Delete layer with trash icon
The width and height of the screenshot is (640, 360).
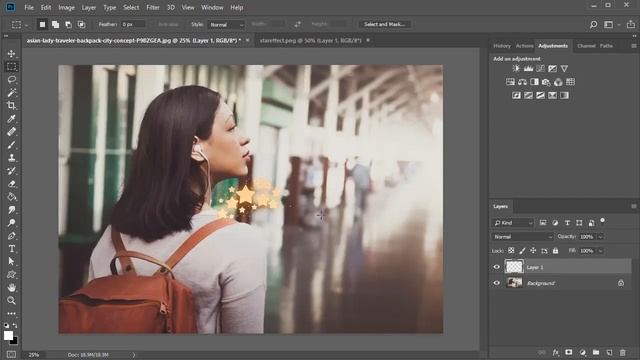622,352
